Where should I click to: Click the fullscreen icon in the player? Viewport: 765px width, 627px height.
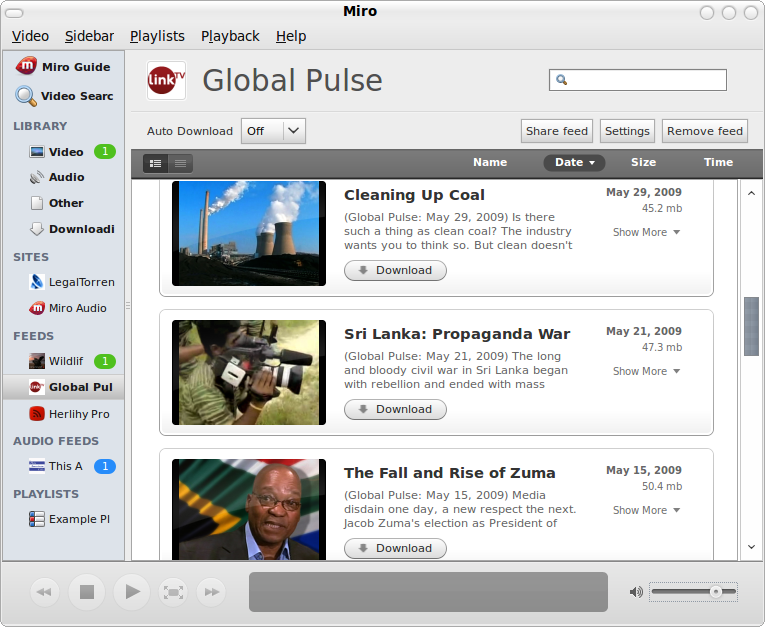point(173,592)
